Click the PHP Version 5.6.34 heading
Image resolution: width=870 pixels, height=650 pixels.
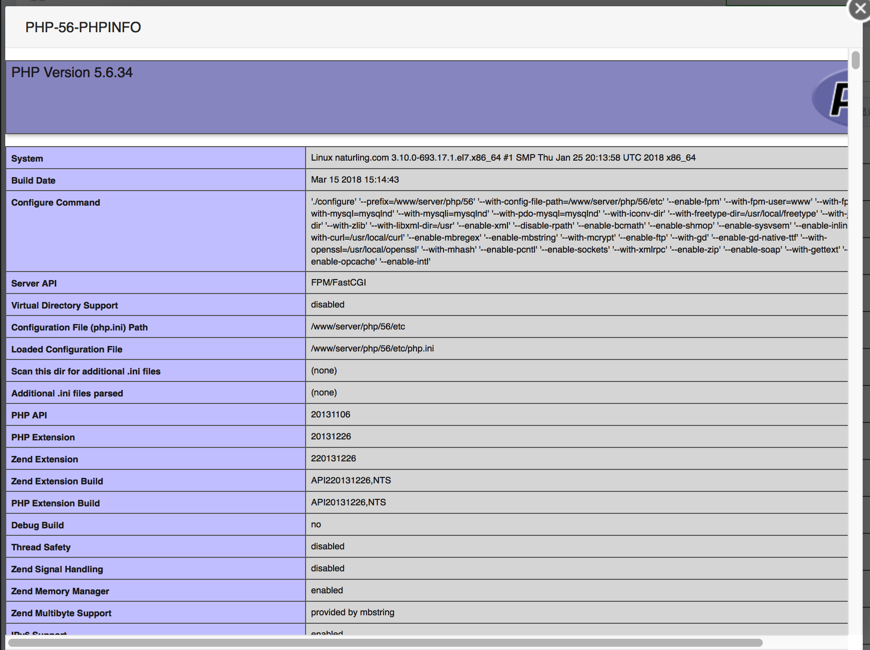tap(72, 73)
